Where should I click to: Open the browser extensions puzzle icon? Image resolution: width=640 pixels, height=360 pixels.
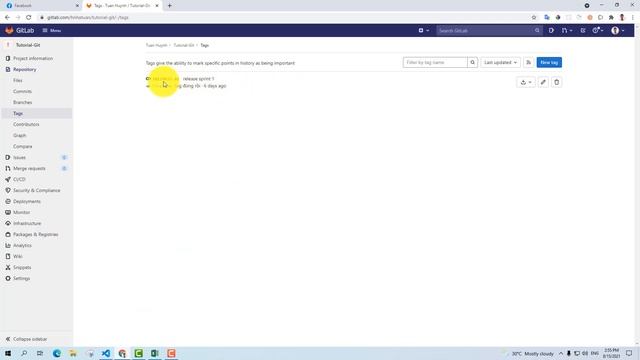click(x=611, y=18)
